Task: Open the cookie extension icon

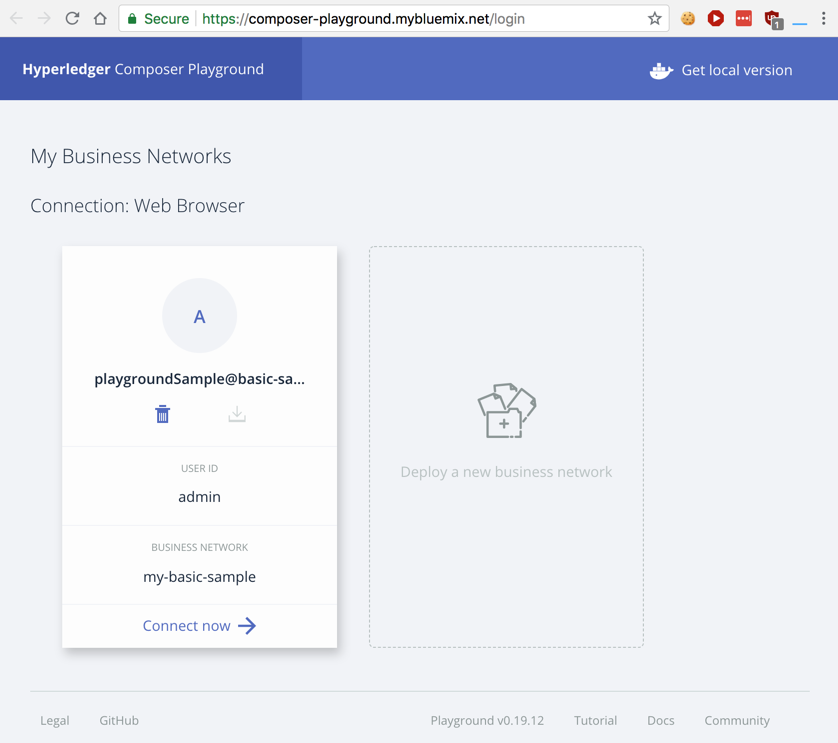Action: (x=688, y=19)
